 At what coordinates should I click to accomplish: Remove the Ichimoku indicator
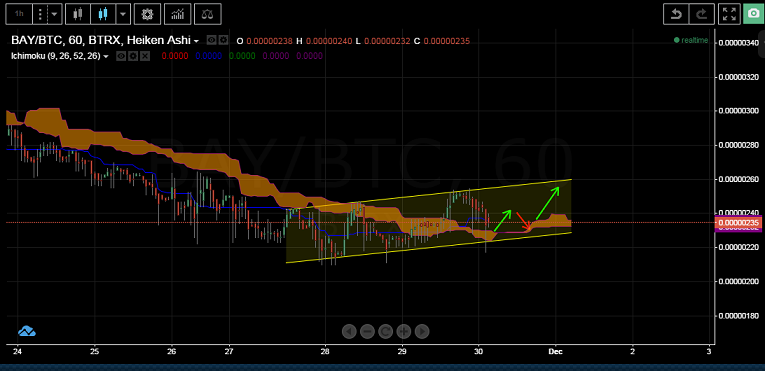coord(145,56)
